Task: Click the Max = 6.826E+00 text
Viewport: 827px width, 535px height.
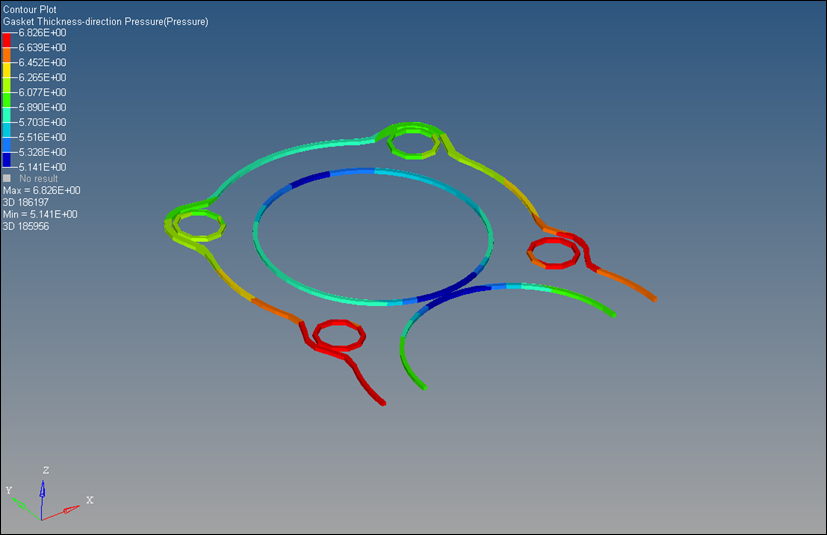Action: coord(42,190)
